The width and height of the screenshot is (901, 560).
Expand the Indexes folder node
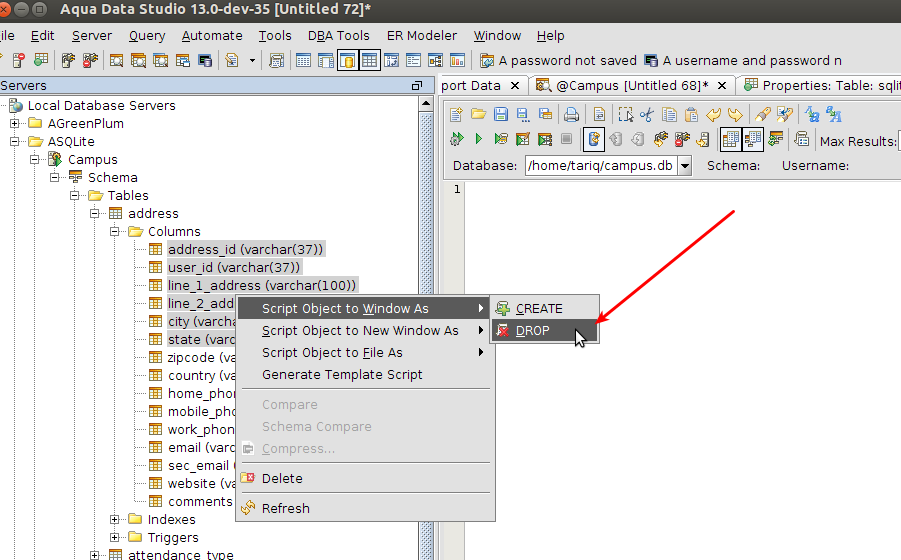(115, 519)
